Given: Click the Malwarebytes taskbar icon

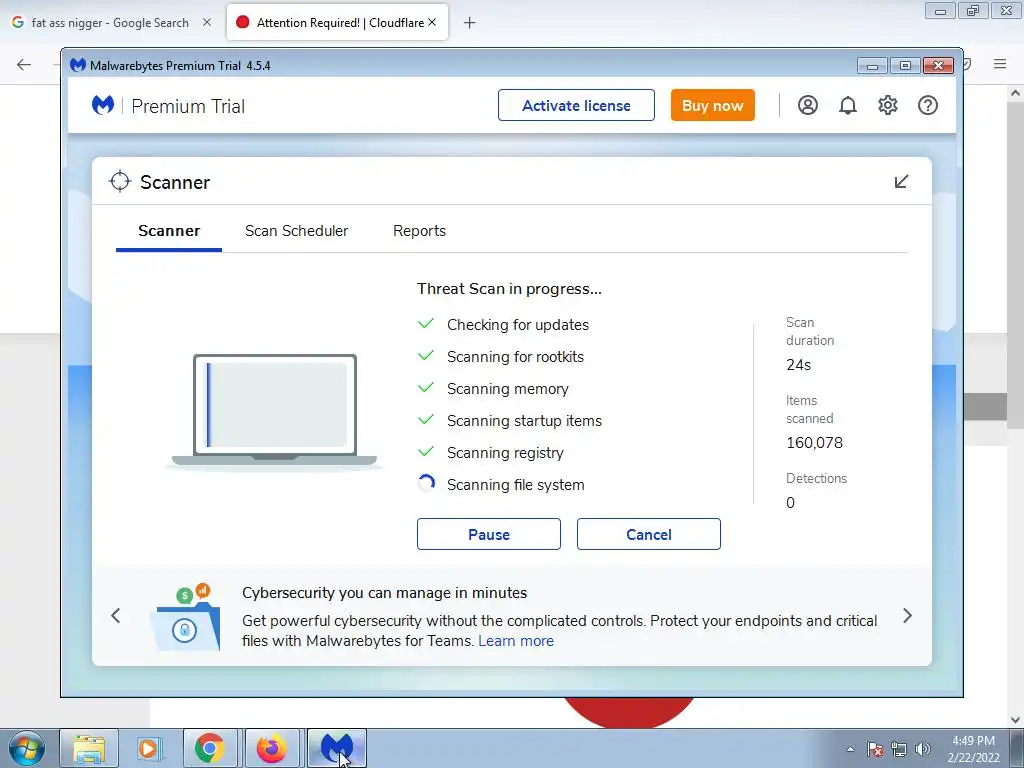Looking at the screenshot, I should pyautogui.click(x=336, y=748).
